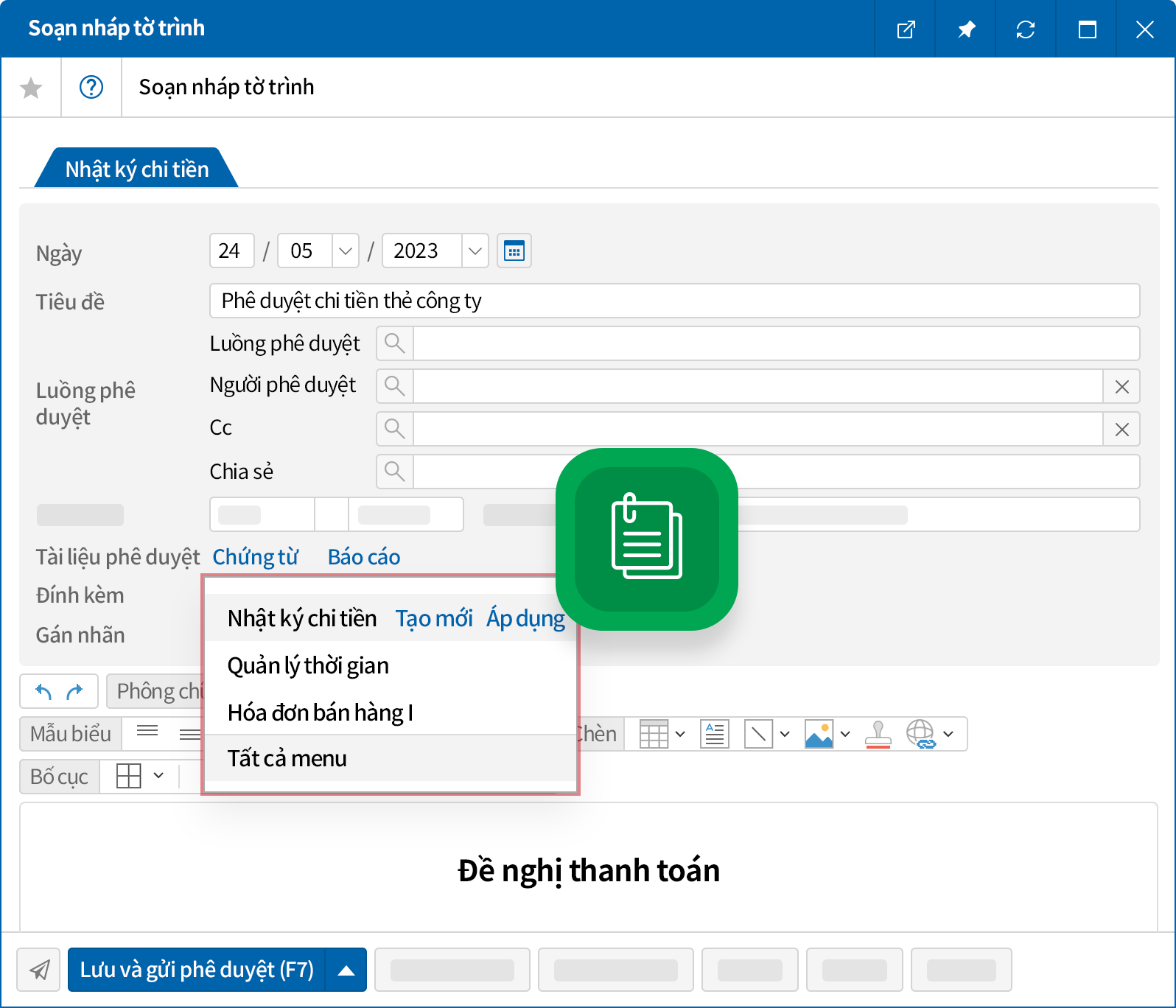
Task: Open the help question mark icon
Action: pyautogui.click(x=91, y=88)
